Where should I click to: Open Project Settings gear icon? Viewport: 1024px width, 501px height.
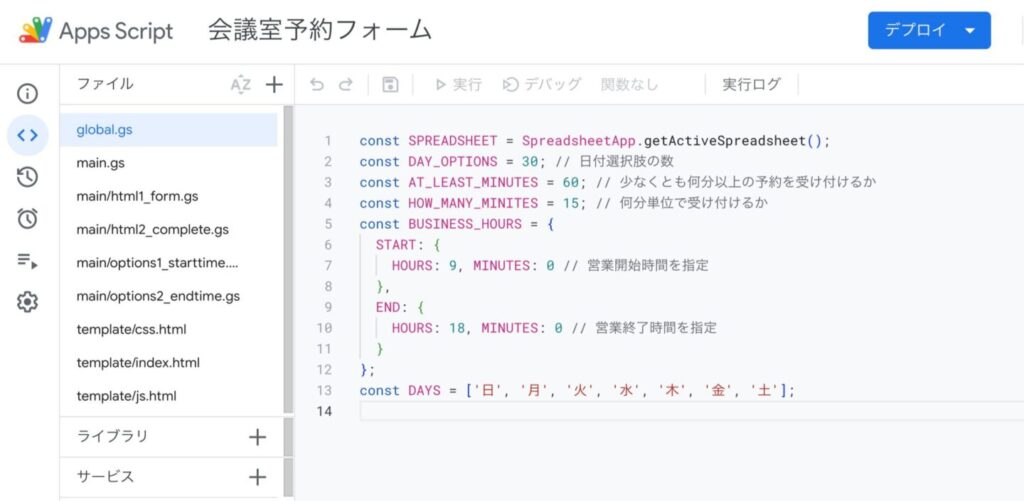pos(27,302)
